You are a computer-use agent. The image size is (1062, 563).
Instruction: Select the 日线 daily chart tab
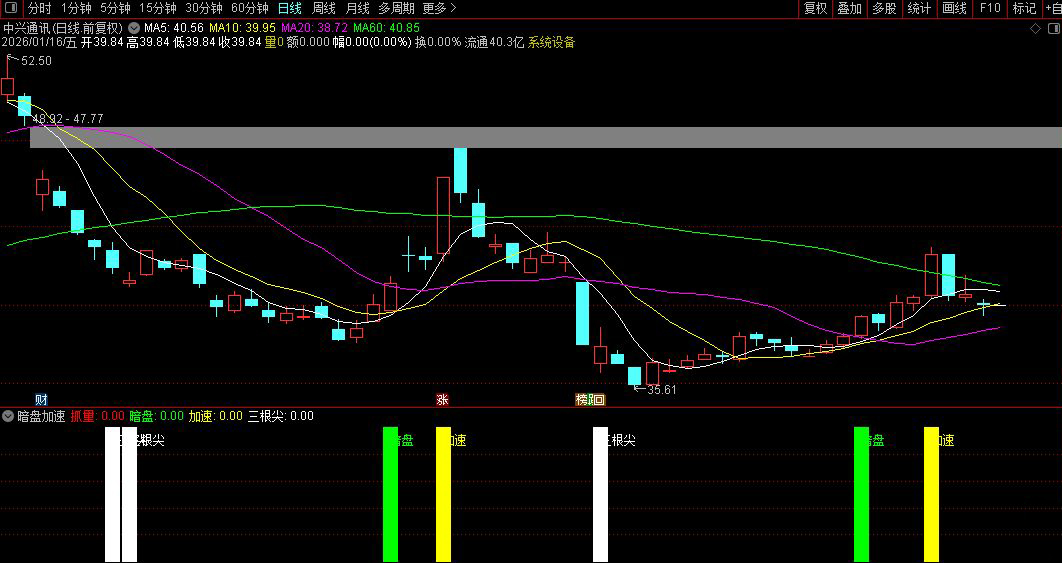[x=290, y=8]
